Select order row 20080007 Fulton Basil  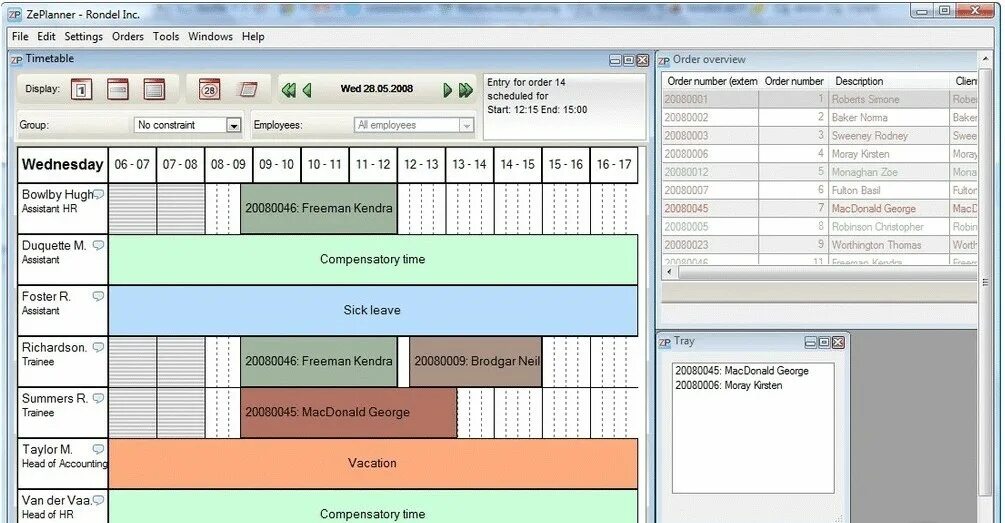[x=819, y=190]
